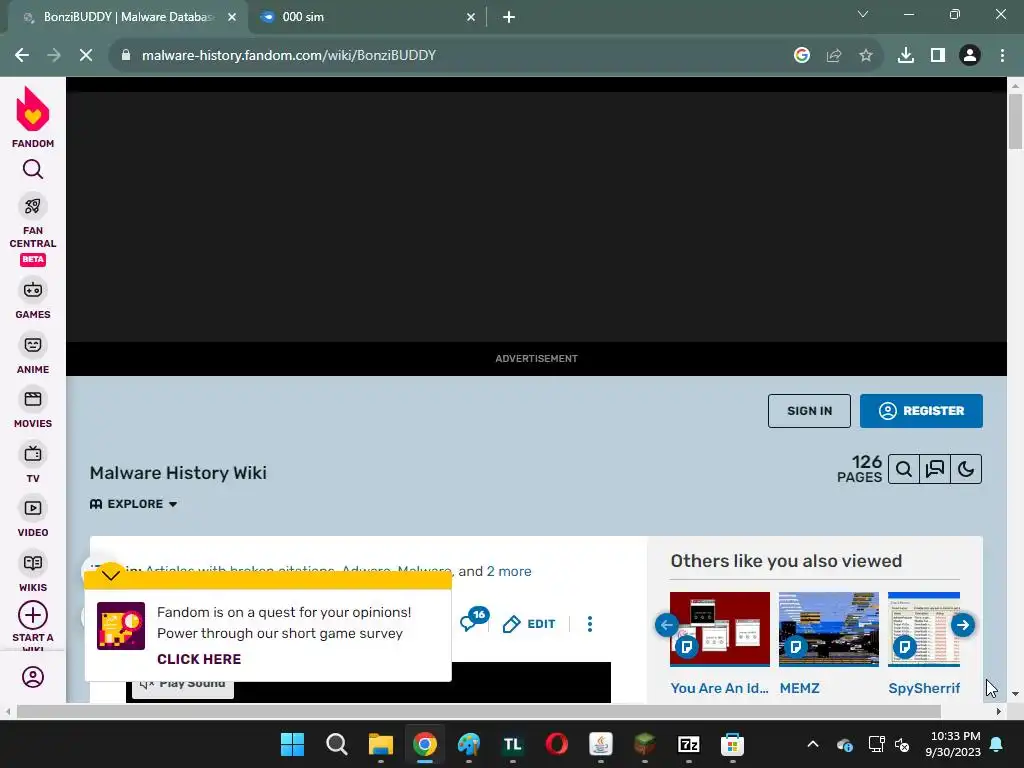The width and height of the screenshot is (1024, 768).
Task: Open Microsoft Store from taskbar
Action: pos(732,744)
